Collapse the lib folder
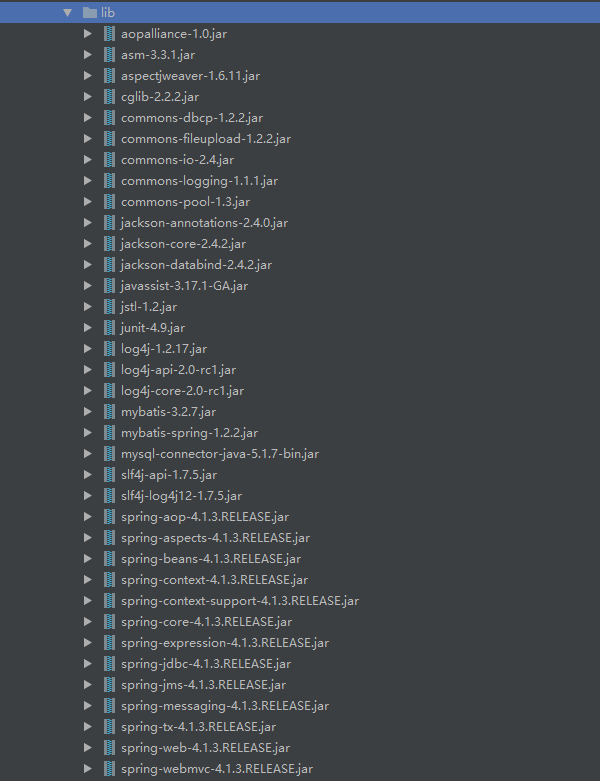This screenshot has height=781, width=600. [x=67, y=12]
